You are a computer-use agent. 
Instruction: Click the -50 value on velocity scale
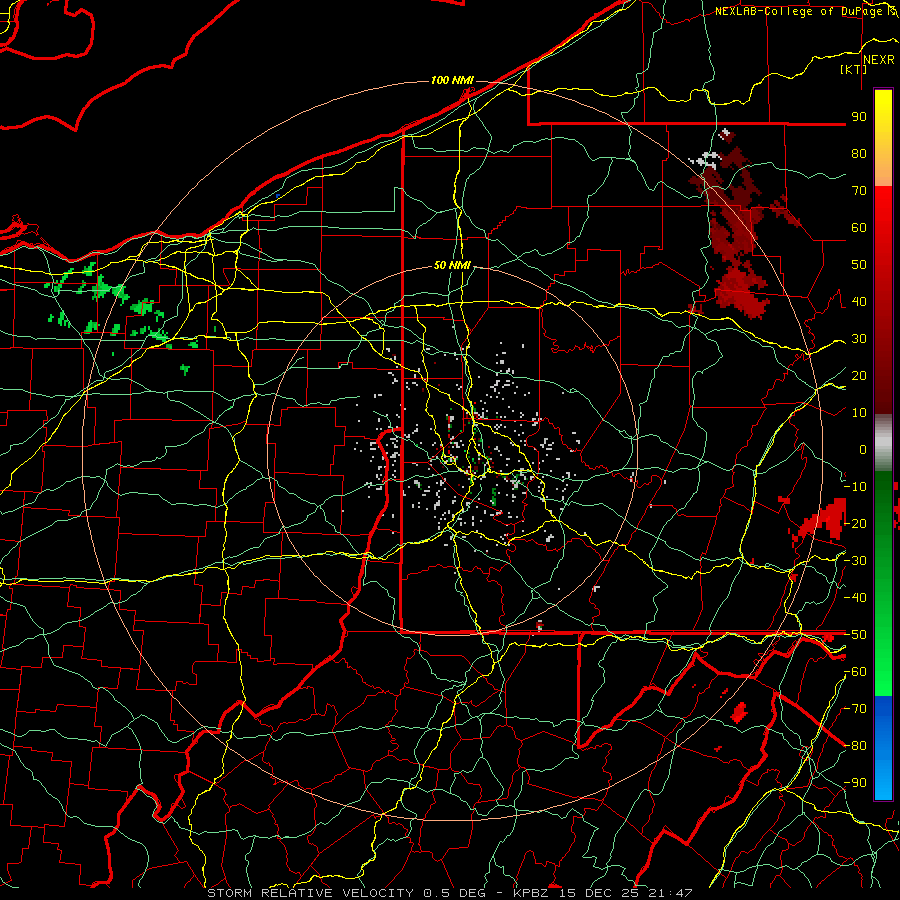point(855,635)
